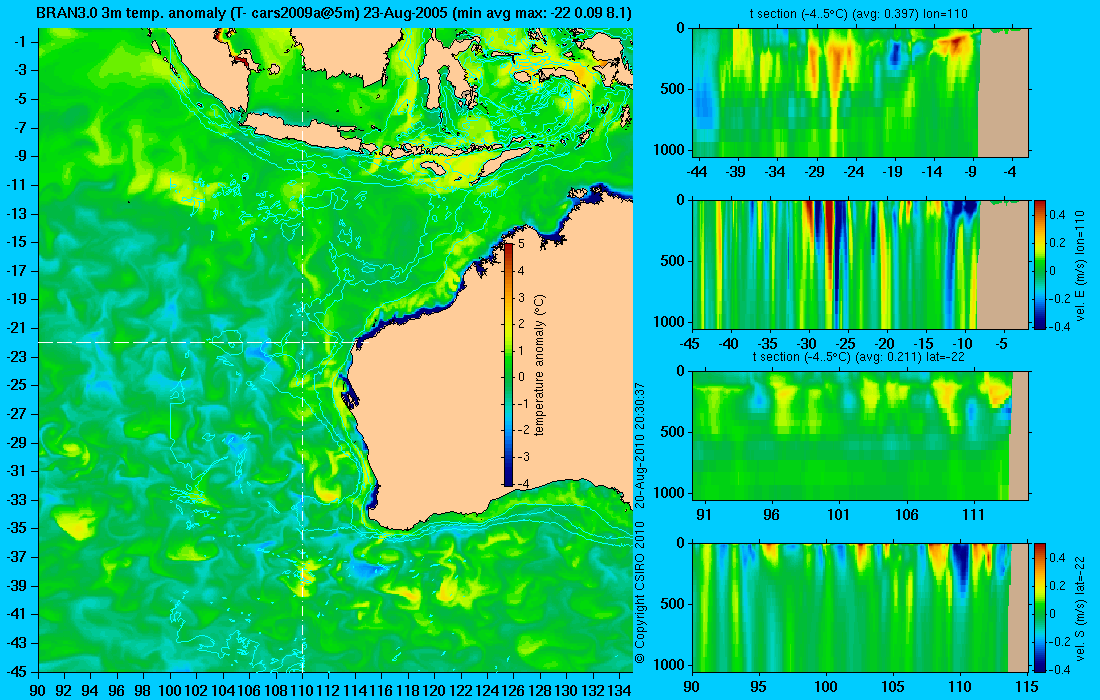Click the 't section lat=-22' panel title
Screen dimensions: 1100x700
click(859, 356)
